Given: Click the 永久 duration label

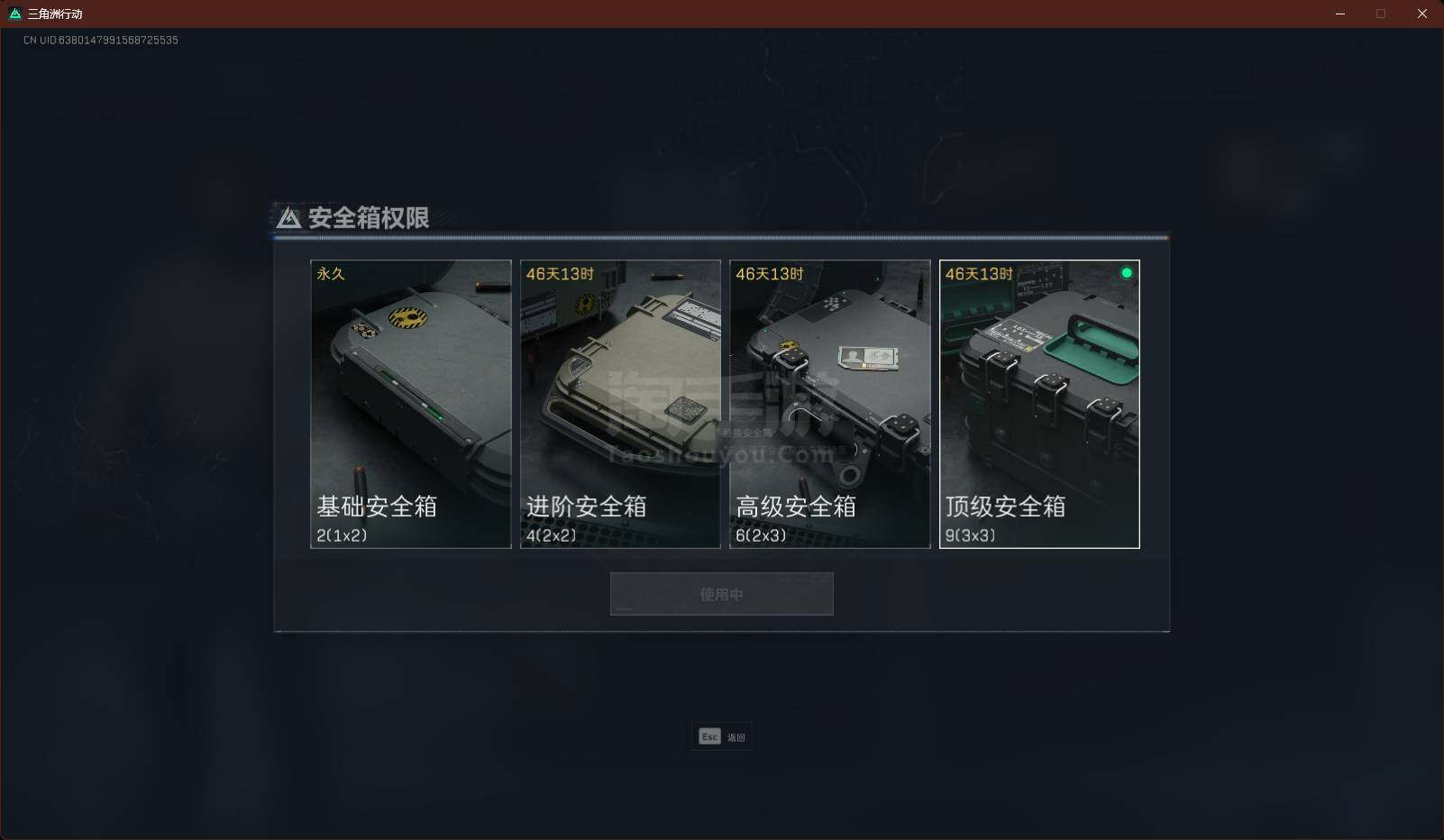Looking at the screenshot, I should pos(331,273).
